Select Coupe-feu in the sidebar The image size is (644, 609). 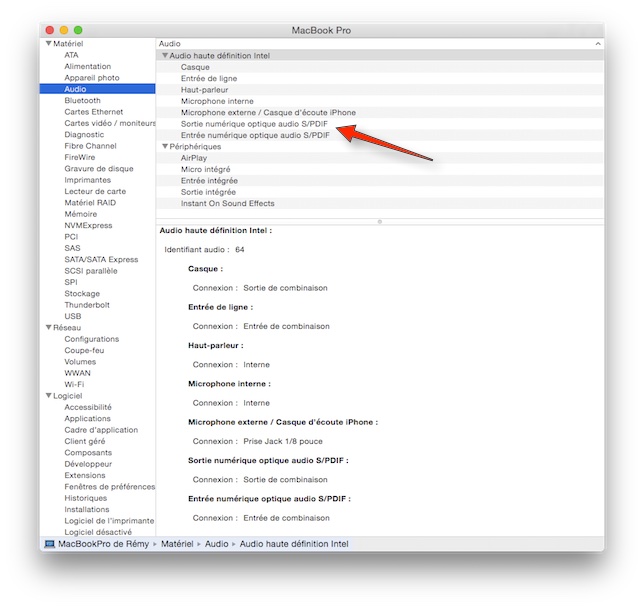[84, 350]
